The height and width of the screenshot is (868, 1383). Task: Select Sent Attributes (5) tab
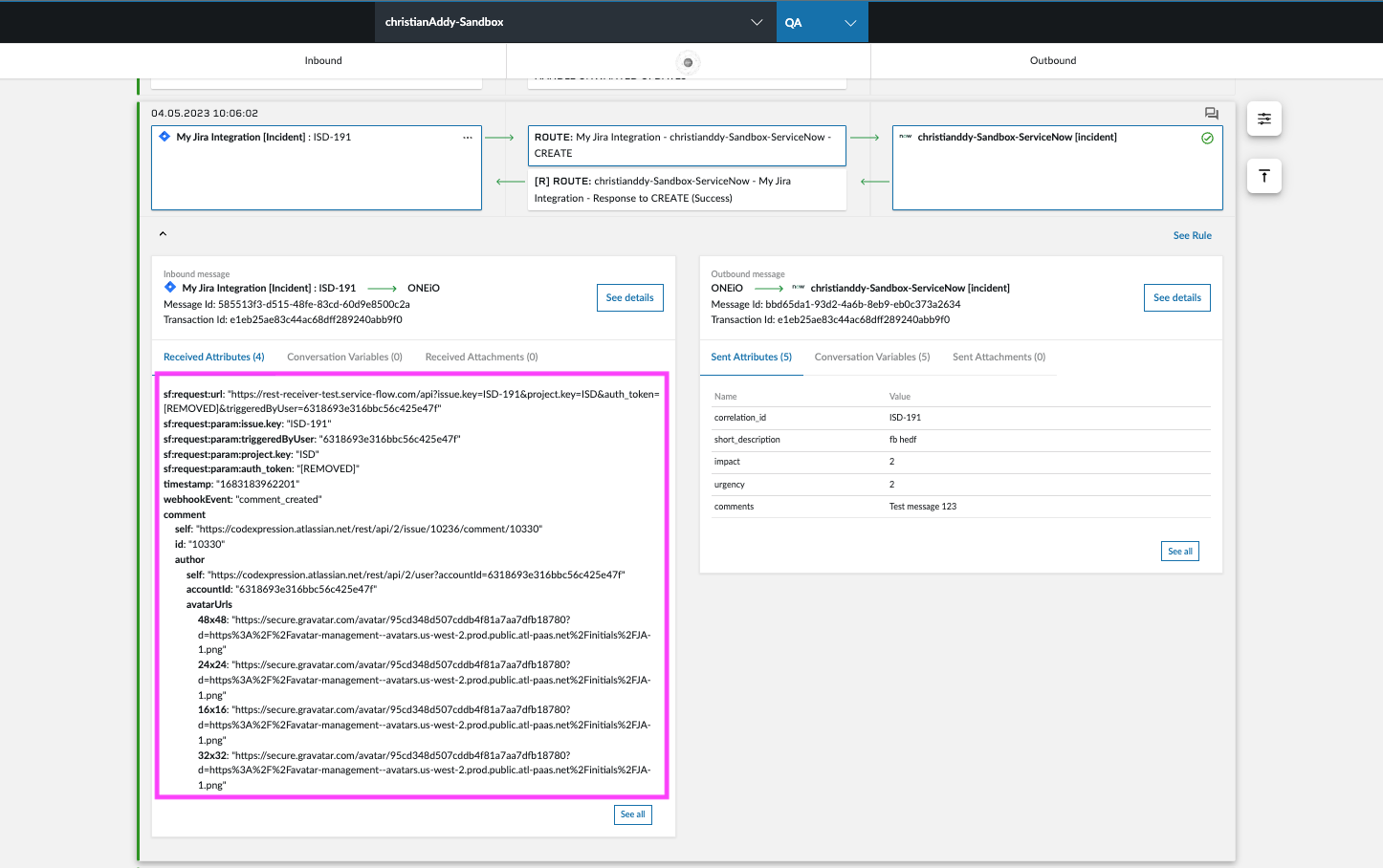(x=751, y=357)
